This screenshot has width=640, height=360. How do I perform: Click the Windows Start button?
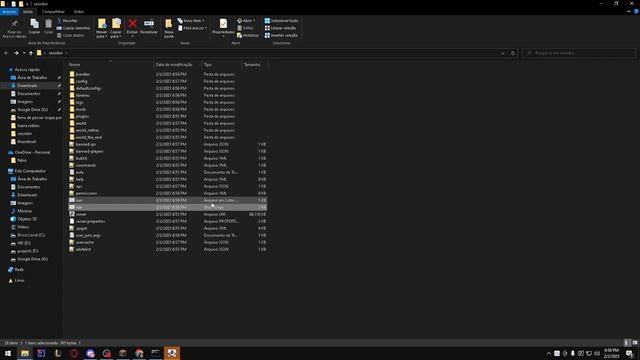[8, 353]
